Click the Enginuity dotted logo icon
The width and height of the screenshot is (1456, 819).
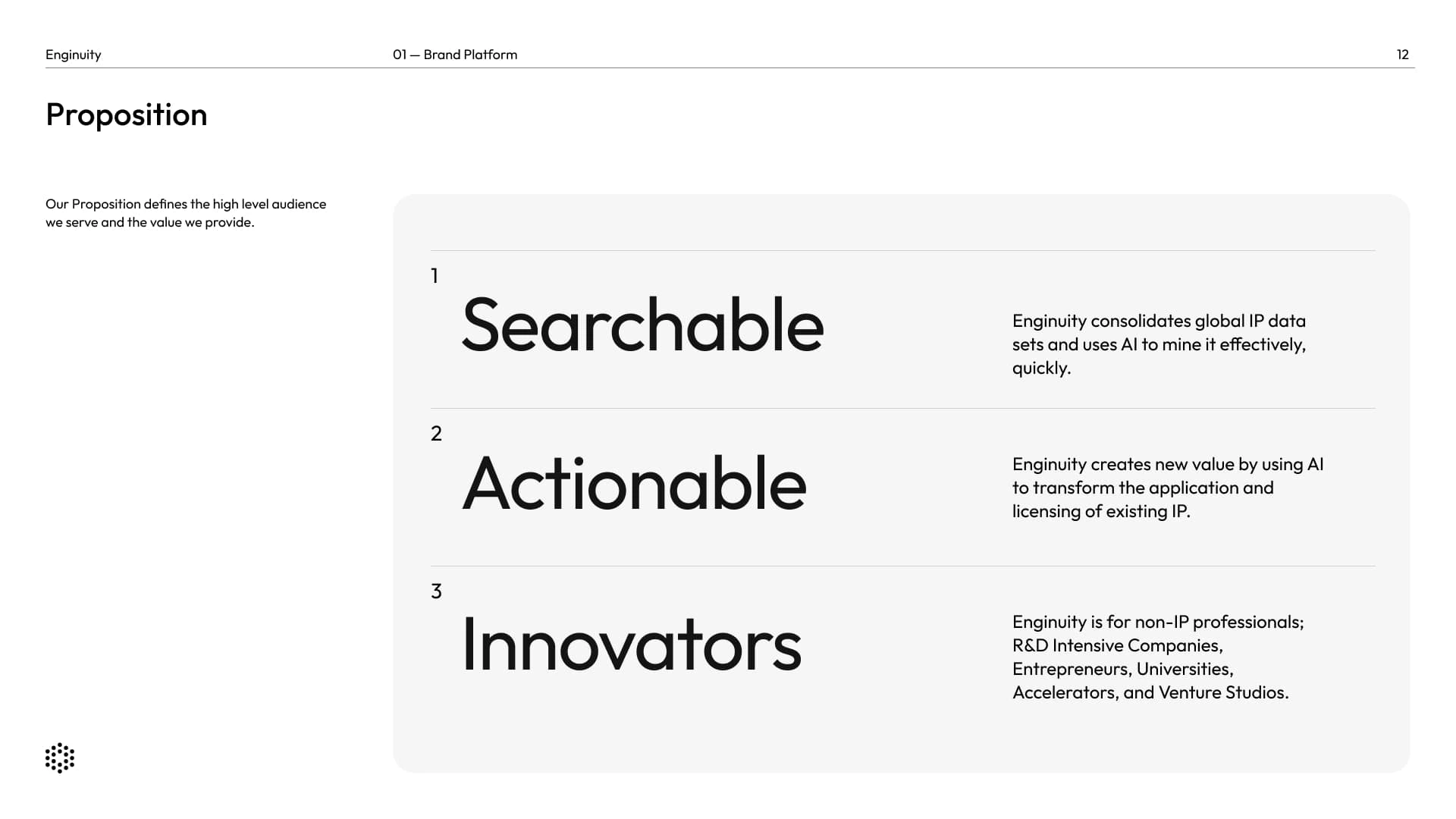tap(60, 758)
